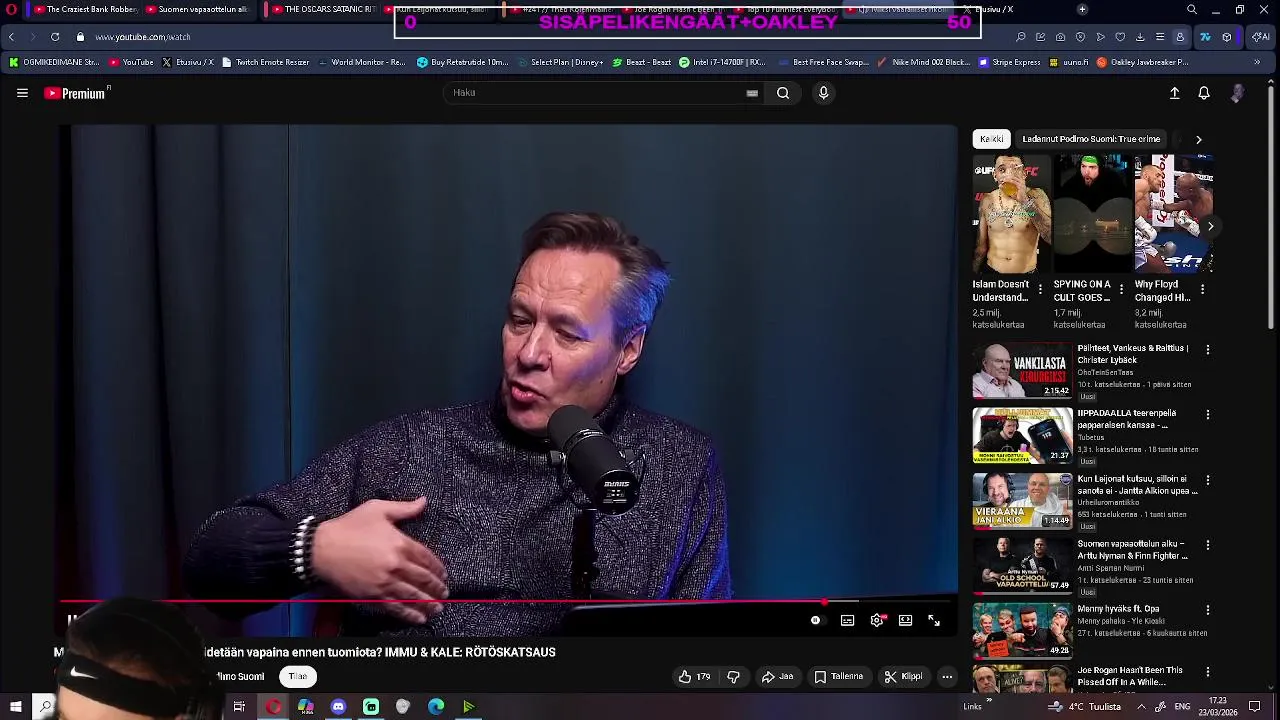
Task: Open options for 'SPYING ON A CULT' short
Action: 1121,290
